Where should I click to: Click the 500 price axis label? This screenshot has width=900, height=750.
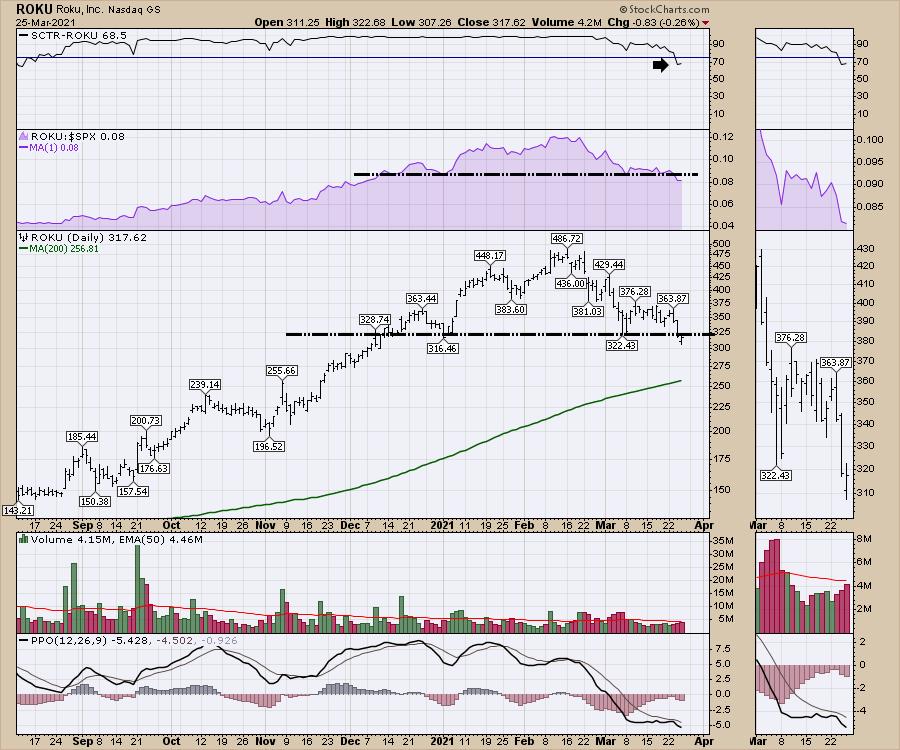(721, 243)
